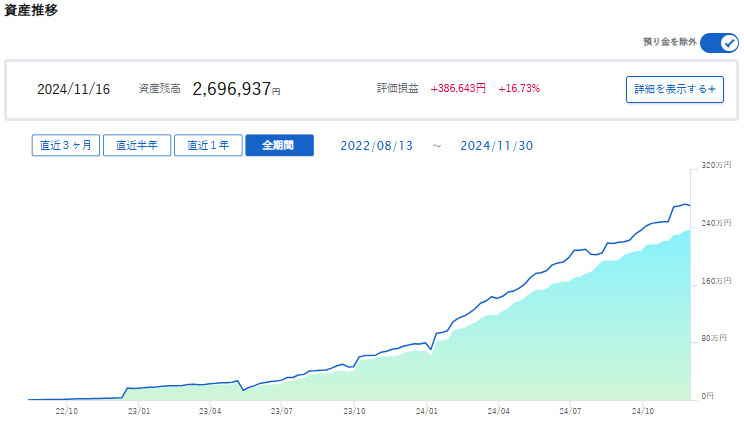The image size is (744, 423).
Task: Switch to the 直近半年 period
Action: pyautogui.click(x=137, y=145)
